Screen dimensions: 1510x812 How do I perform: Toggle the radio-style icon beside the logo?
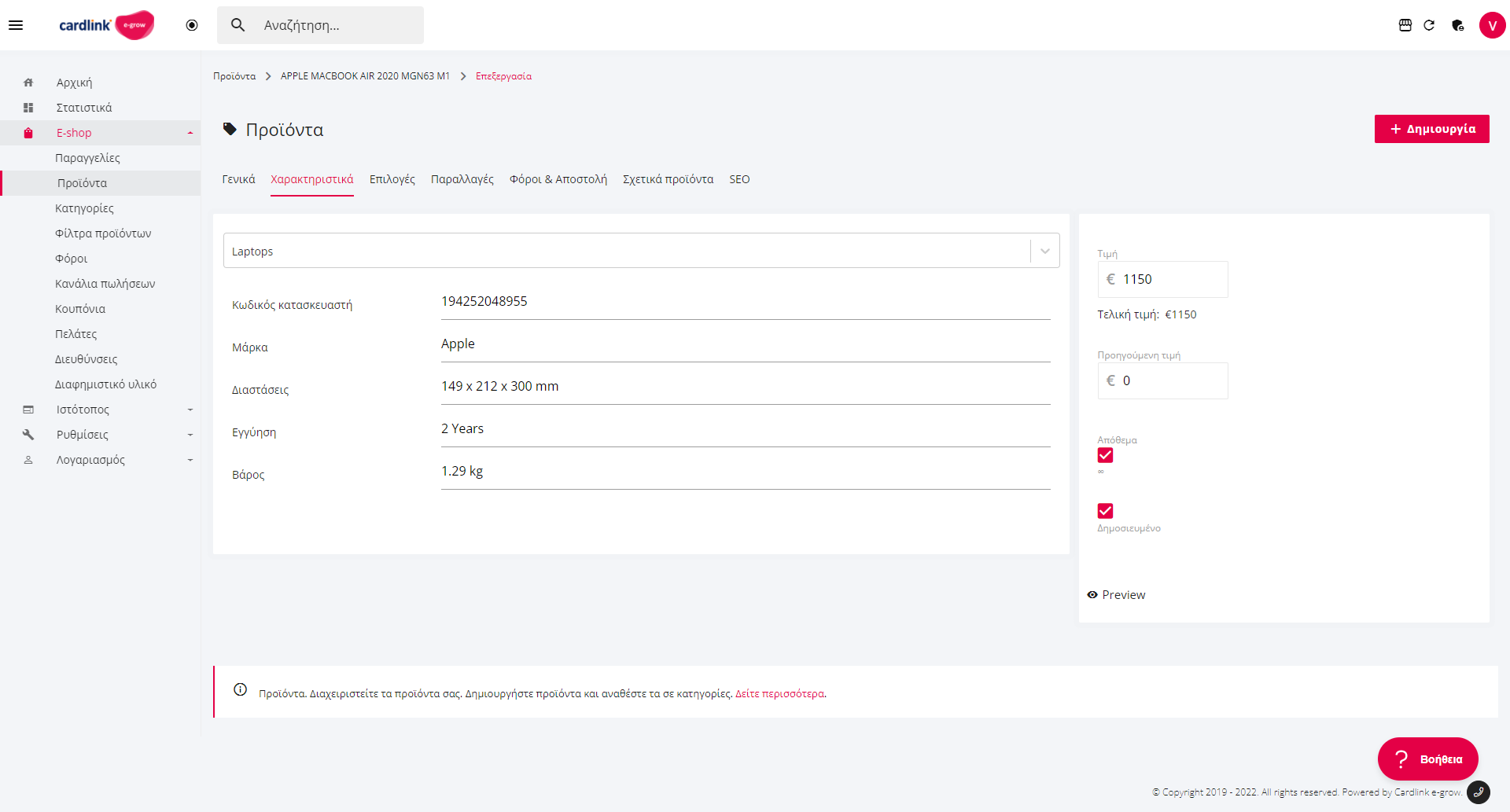coord(192,25)
